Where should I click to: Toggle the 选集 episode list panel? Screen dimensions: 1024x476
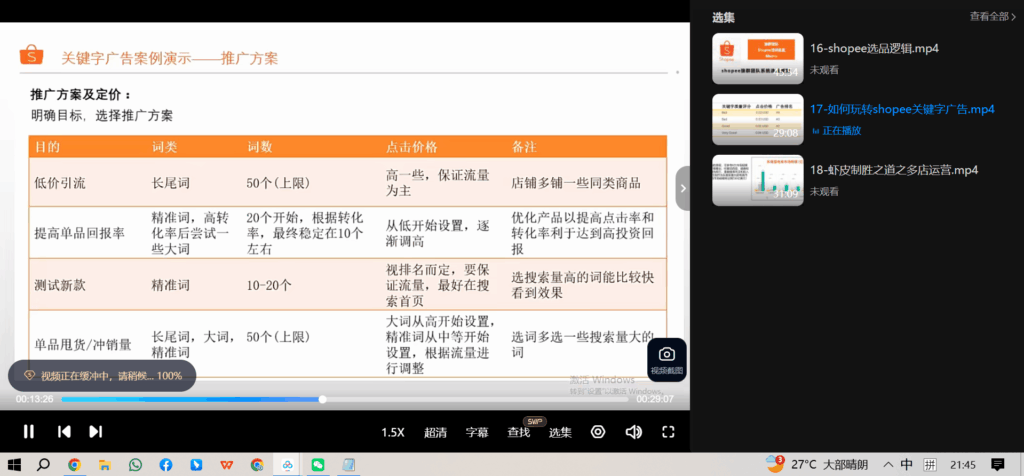(560, 432)
